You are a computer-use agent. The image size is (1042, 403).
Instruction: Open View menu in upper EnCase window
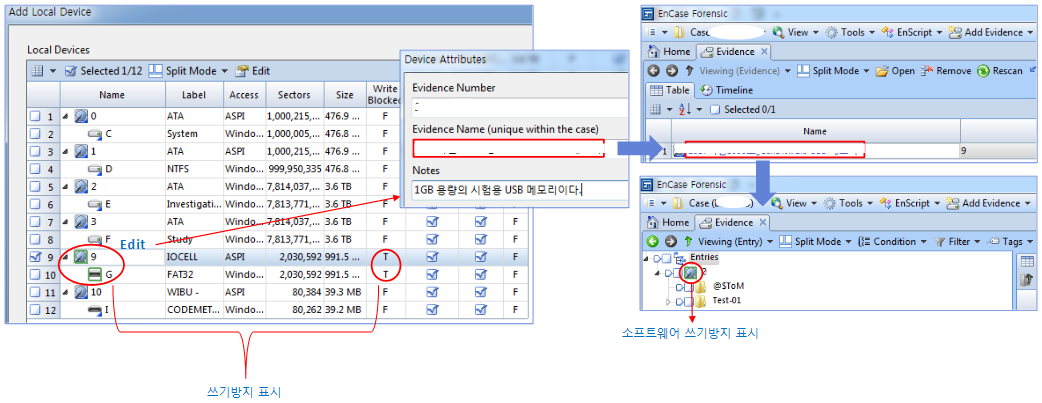point(797,33)
